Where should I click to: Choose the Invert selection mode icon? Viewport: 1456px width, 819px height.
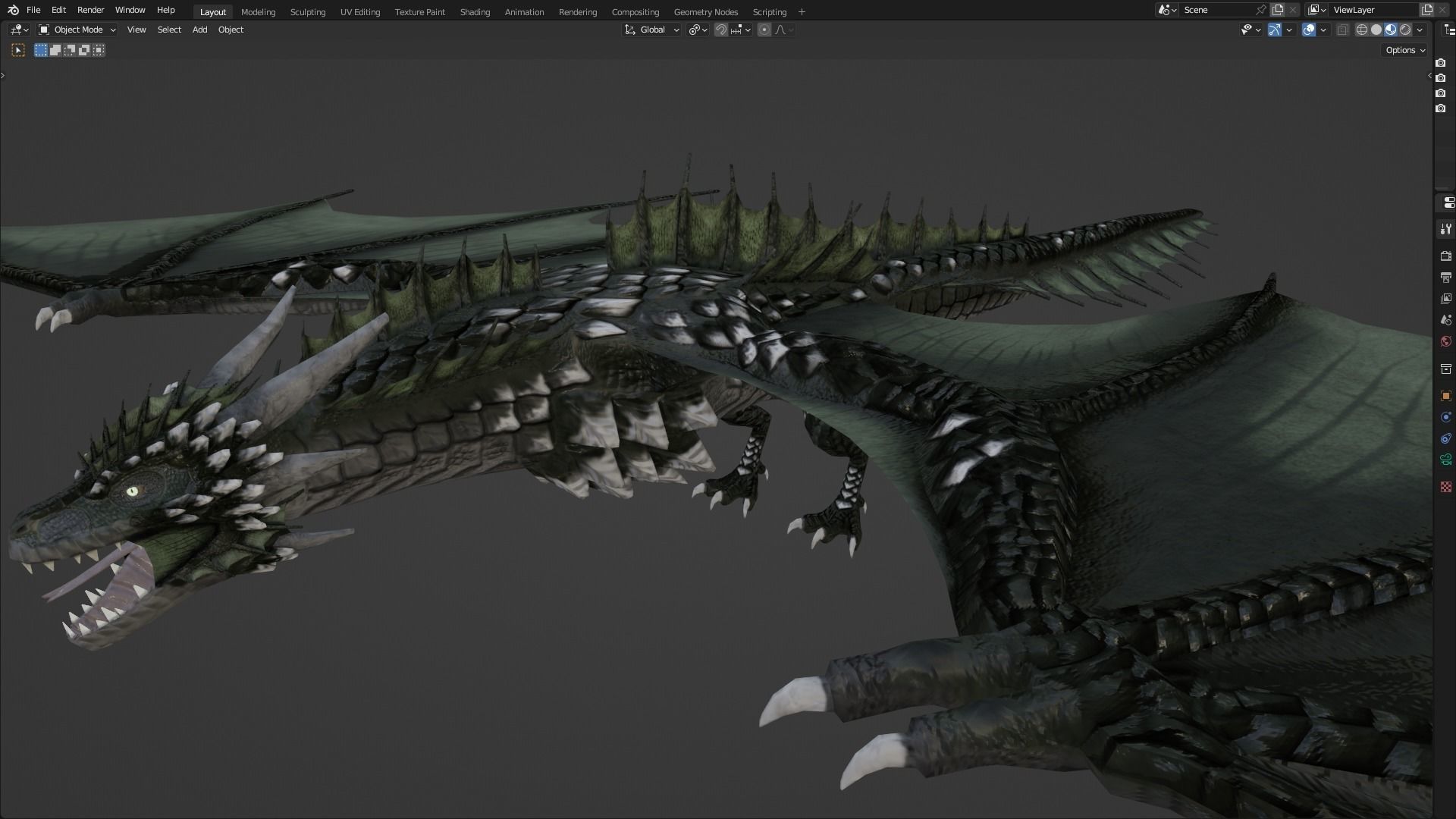84,50
